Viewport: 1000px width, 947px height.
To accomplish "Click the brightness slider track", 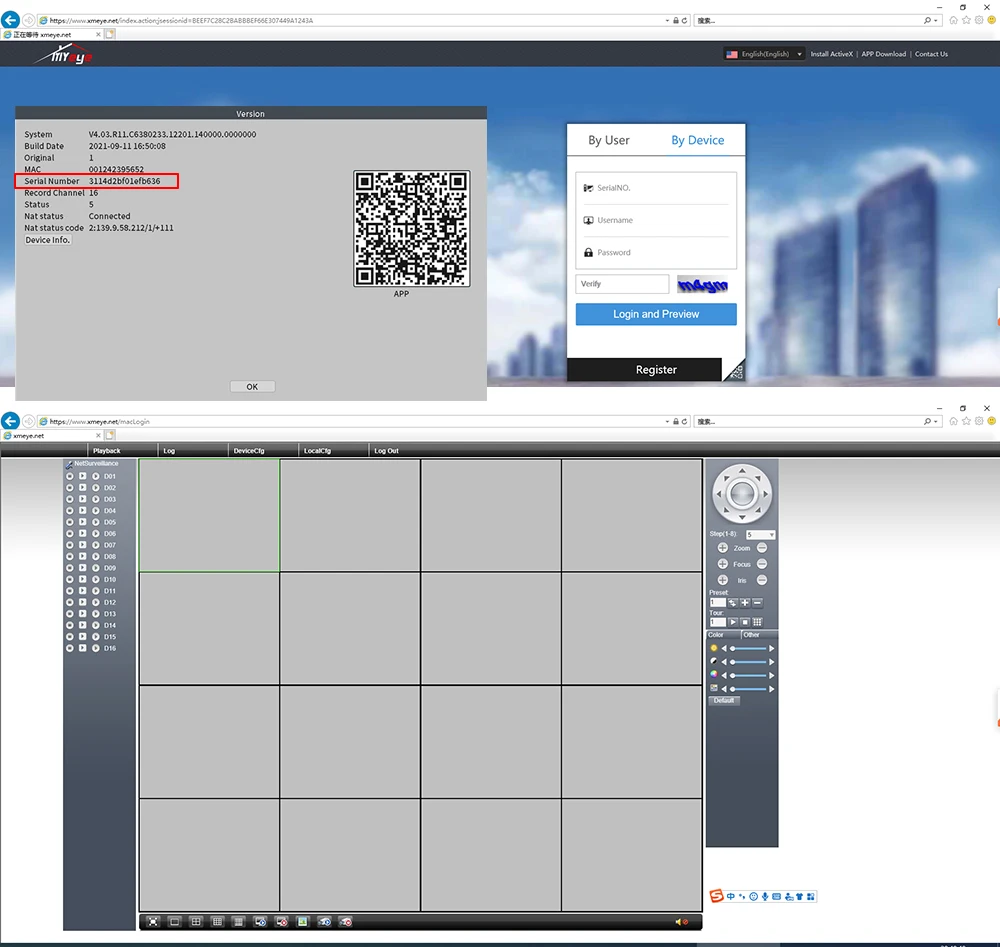I will 749,649.
